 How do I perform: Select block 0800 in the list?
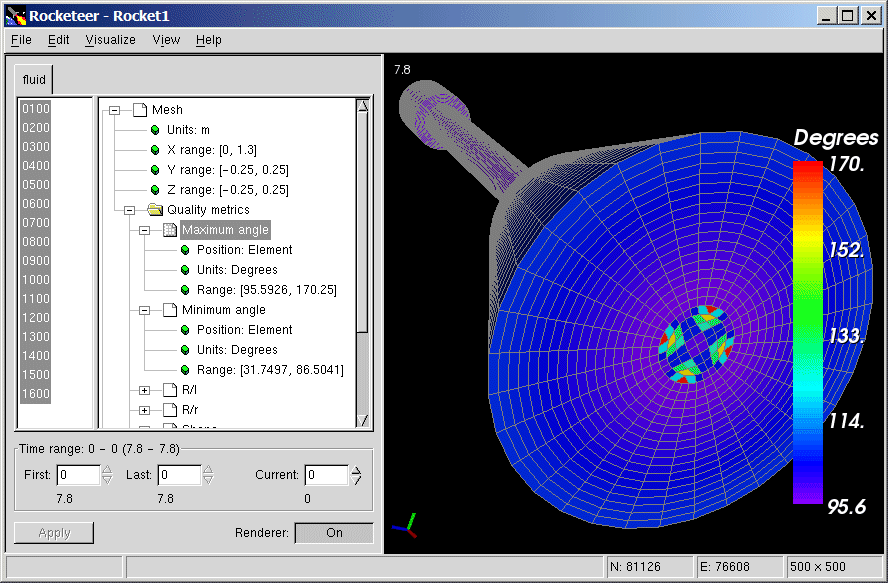point(36,241)
